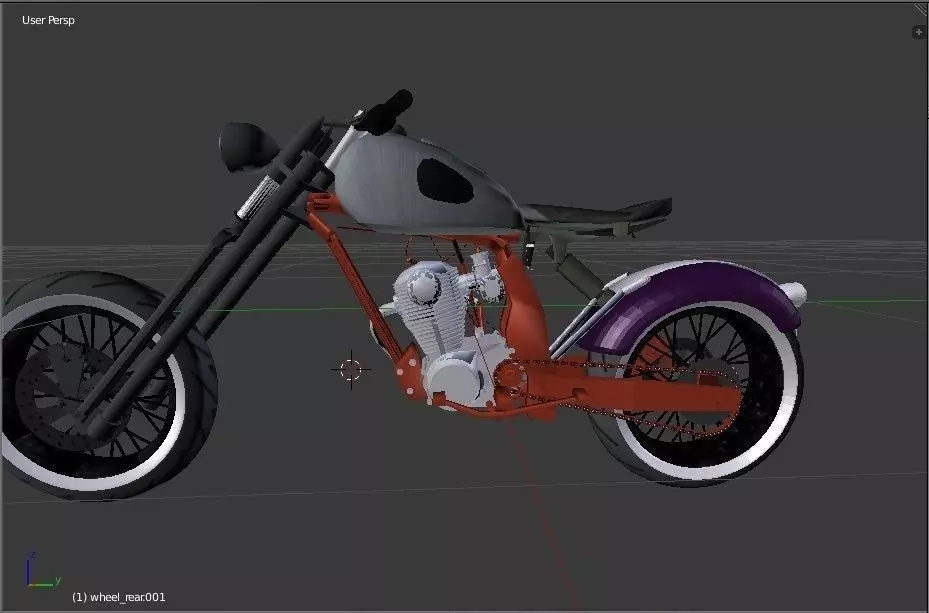This screenshot has height=613, width=929.
Task: Click the area split corner widget
Action: [920, 10]
